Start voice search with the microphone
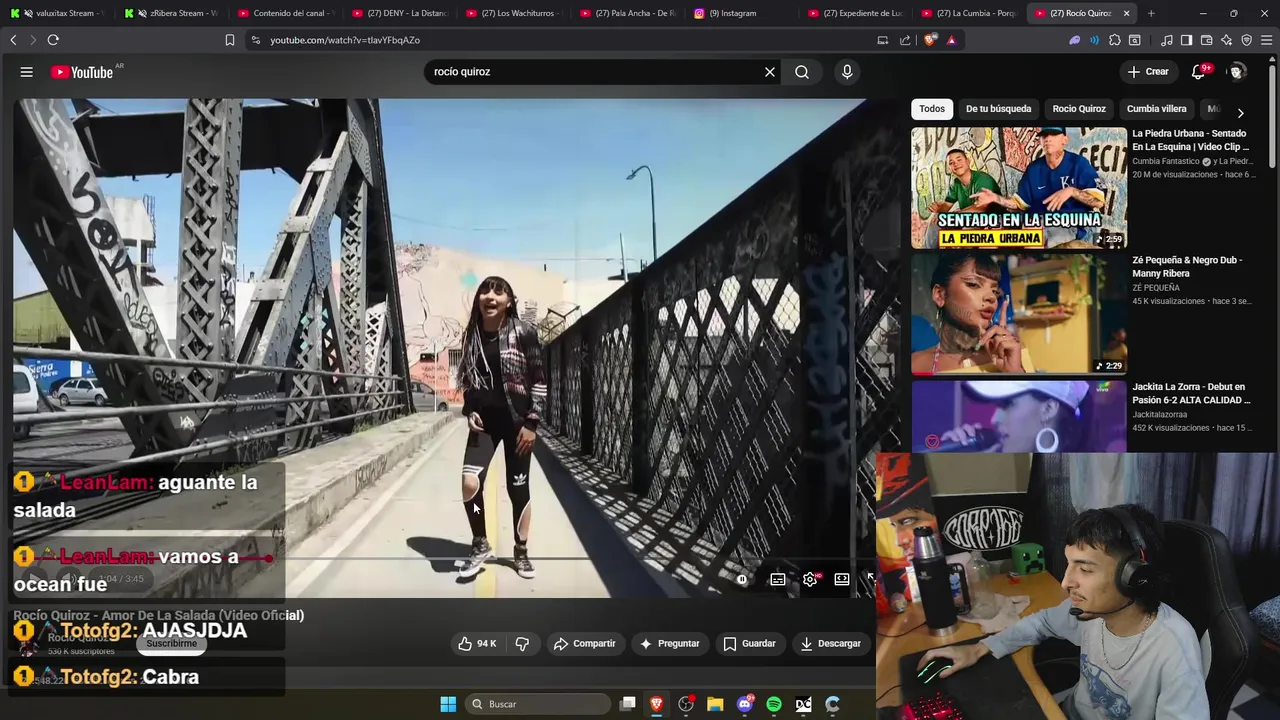The width and height of the screenshot is (1280, 720). (x=847, y=72)
